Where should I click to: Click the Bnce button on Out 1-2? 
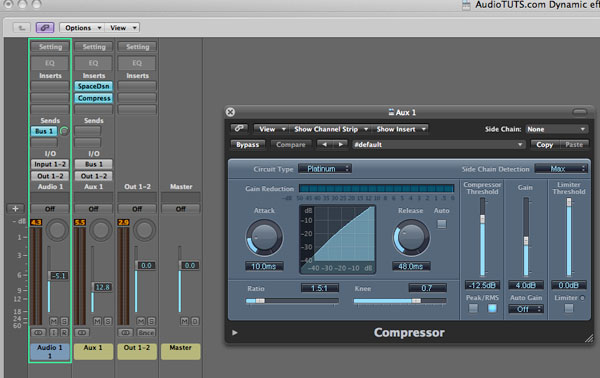146,332
